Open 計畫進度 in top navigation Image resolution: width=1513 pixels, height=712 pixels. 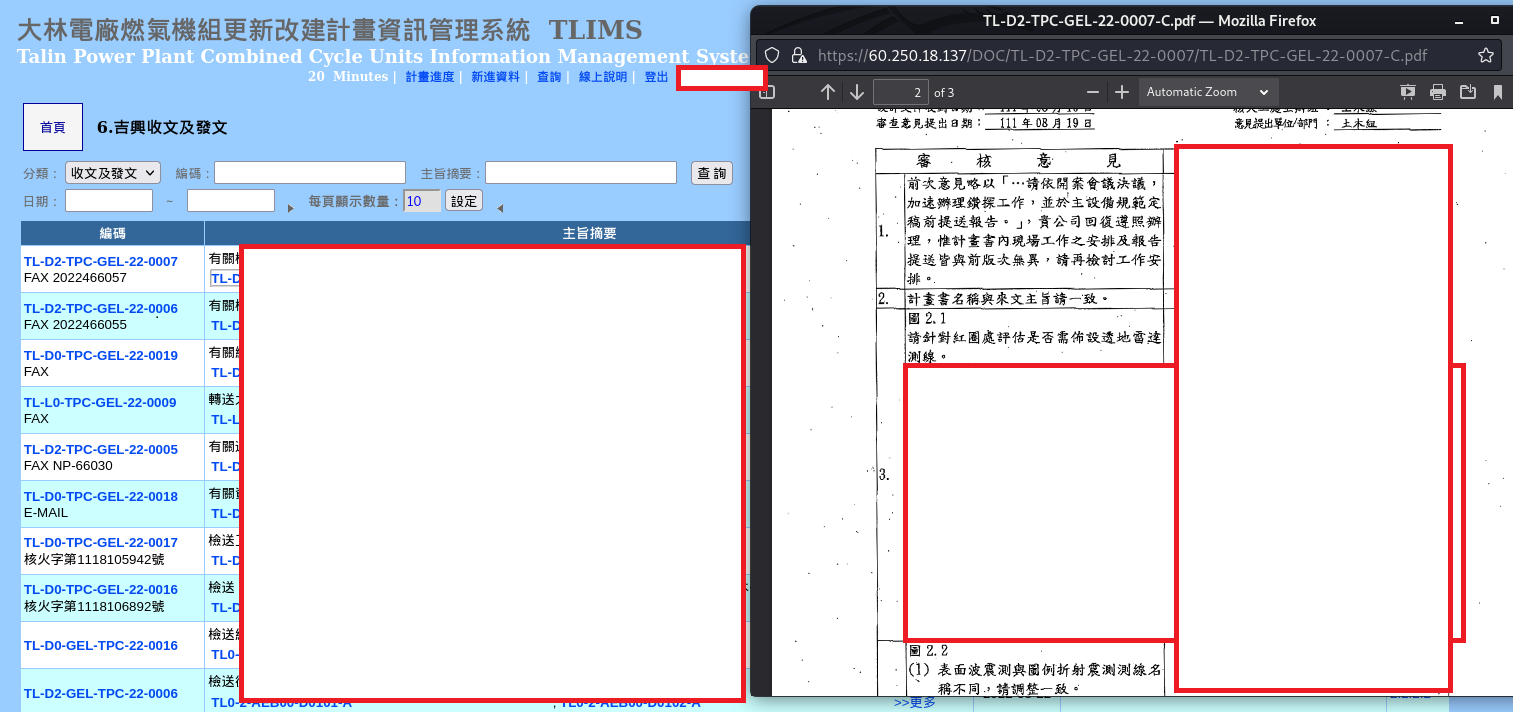point(430,77)
